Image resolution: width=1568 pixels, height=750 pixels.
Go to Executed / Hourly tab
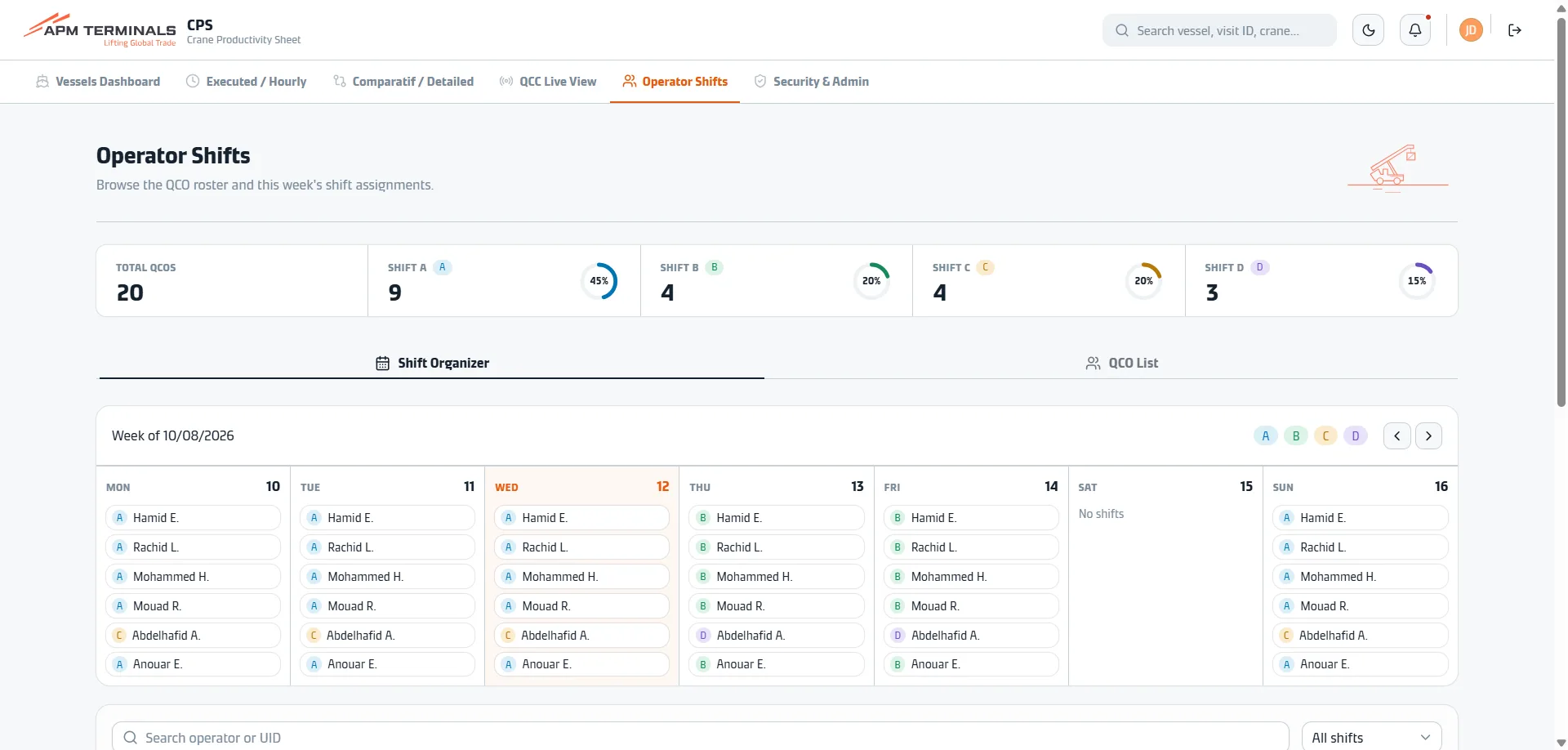pyautogui.click(x=247, y=82)
